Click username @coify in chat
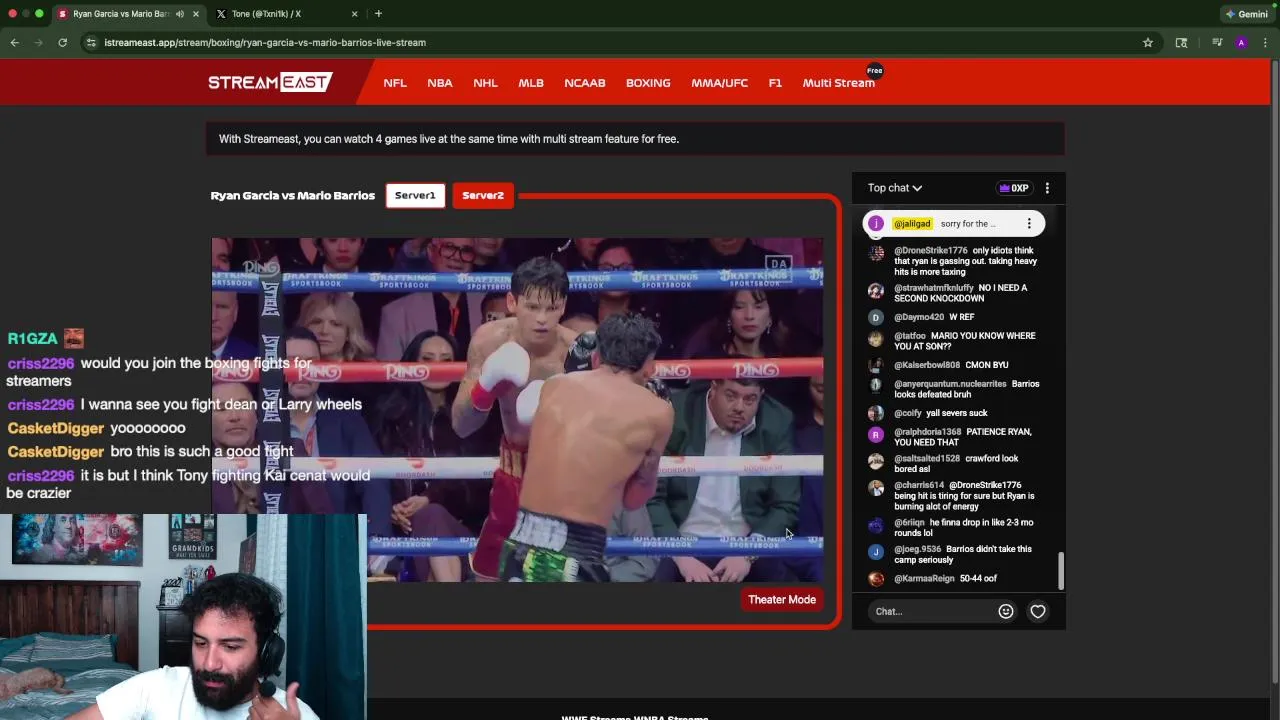Viewport: 1280px width, 720px height. (x=908, y=413)
